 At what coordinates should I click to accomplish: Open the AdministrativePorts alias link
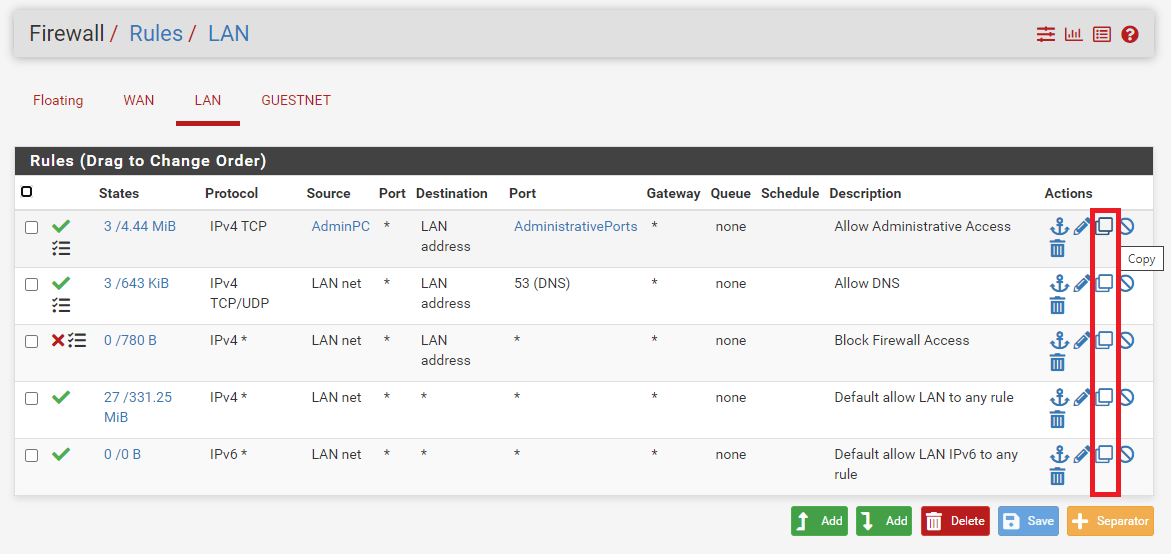point(576,226)
